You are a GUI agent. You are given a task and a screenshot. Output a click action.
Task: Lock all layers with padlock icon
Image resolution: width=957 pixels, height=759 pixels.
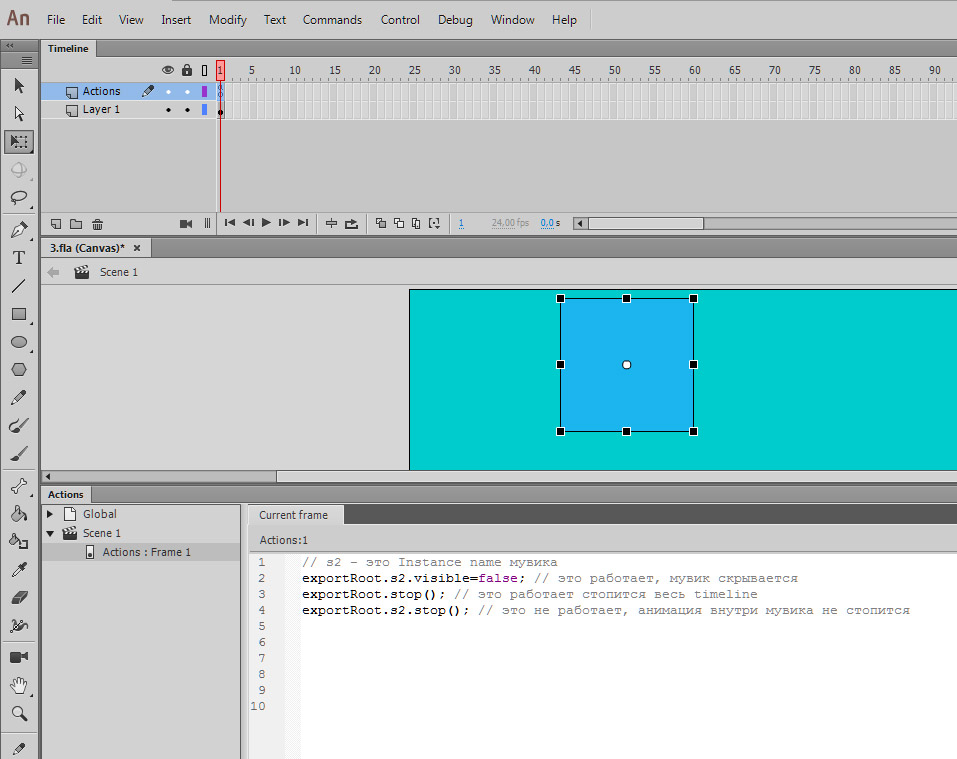[x=187, y=70]
